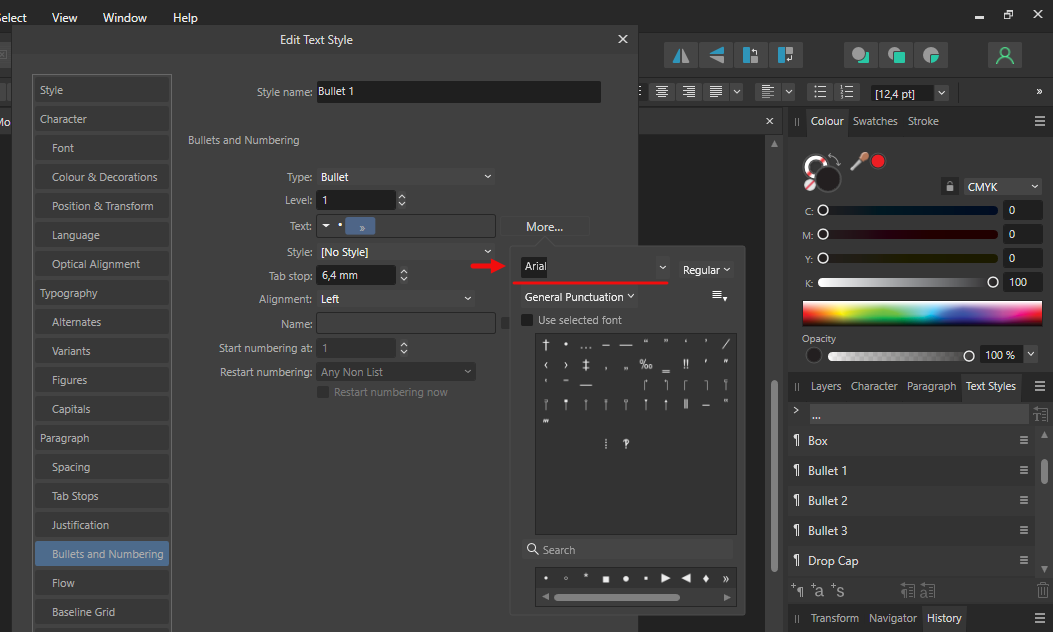This screenshot has width=1053, height=632.
Task: Switch to the Swatches tab
Action: [x=875, y=121]
